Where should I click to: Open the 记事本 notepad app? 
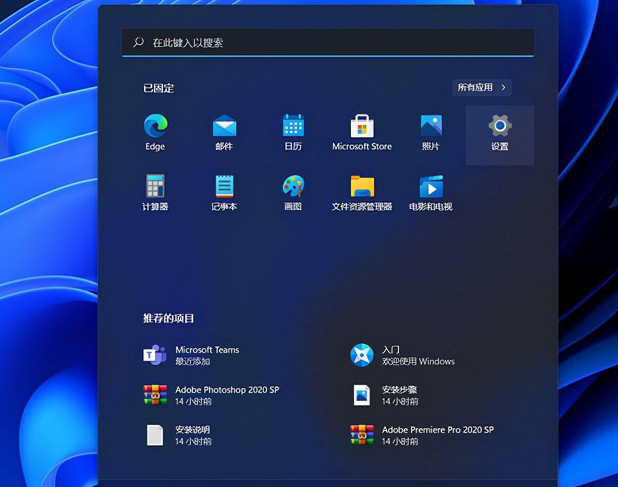pos(224,187)
